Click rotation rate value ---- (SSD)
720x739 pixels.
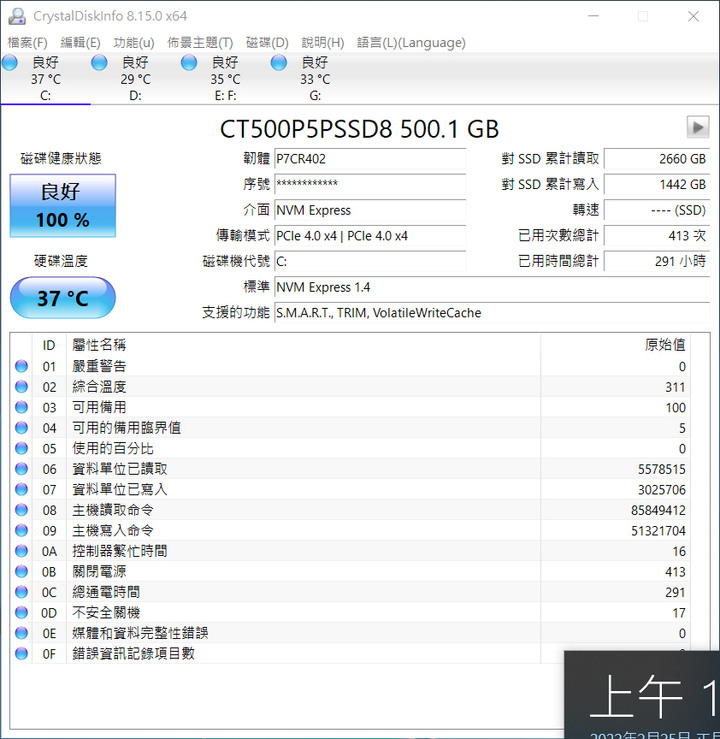pos(657,210)
